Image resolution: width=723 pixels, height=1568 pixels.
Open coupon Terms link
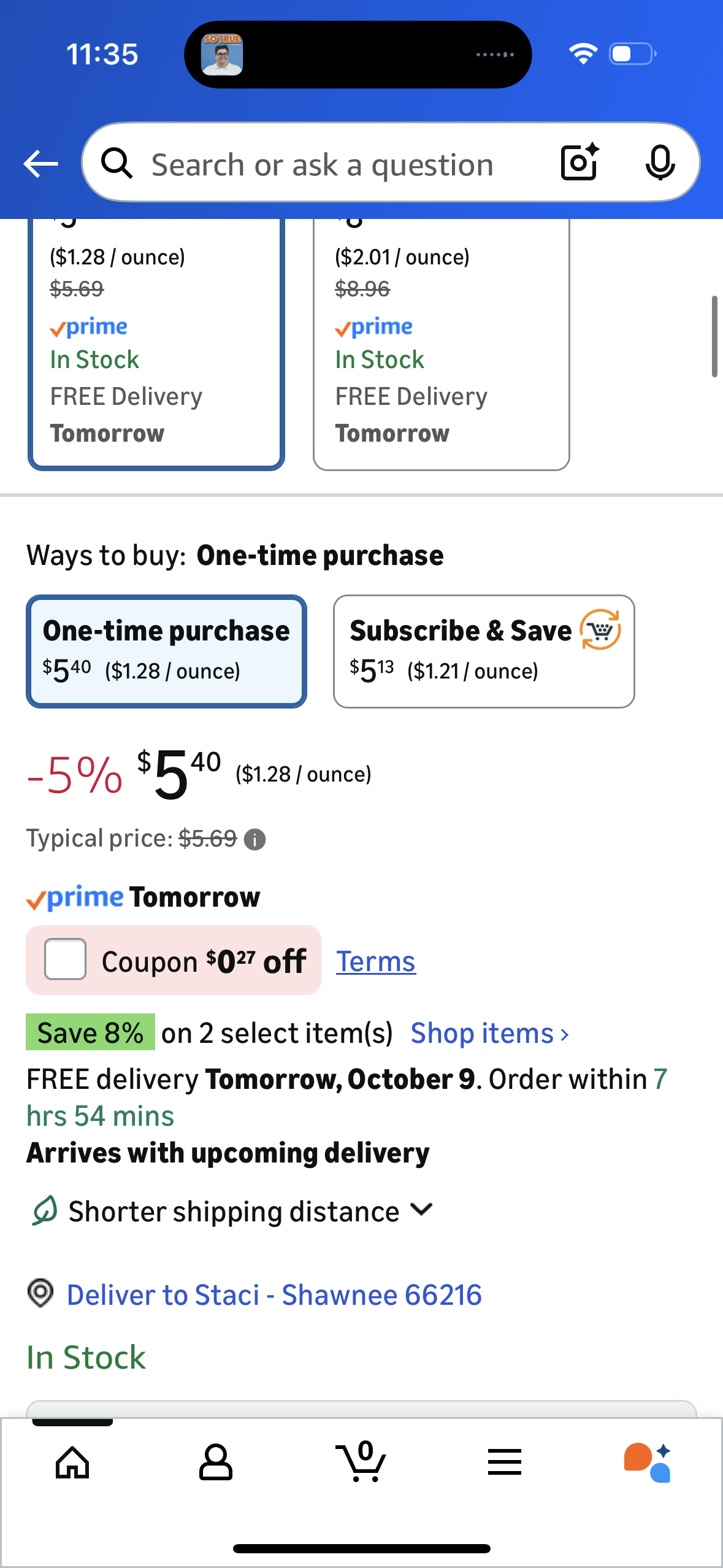click(376, 961)
